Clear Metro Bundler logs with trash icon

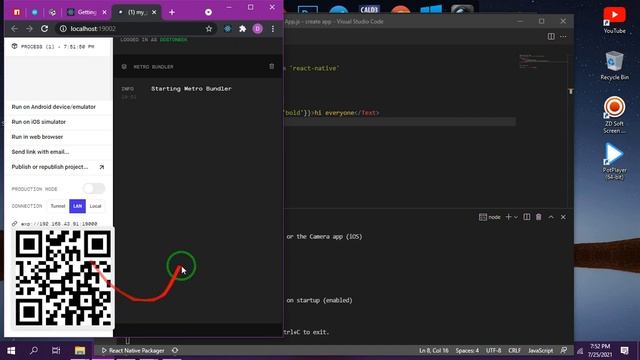pyautogui.click(x=271, y=66)
